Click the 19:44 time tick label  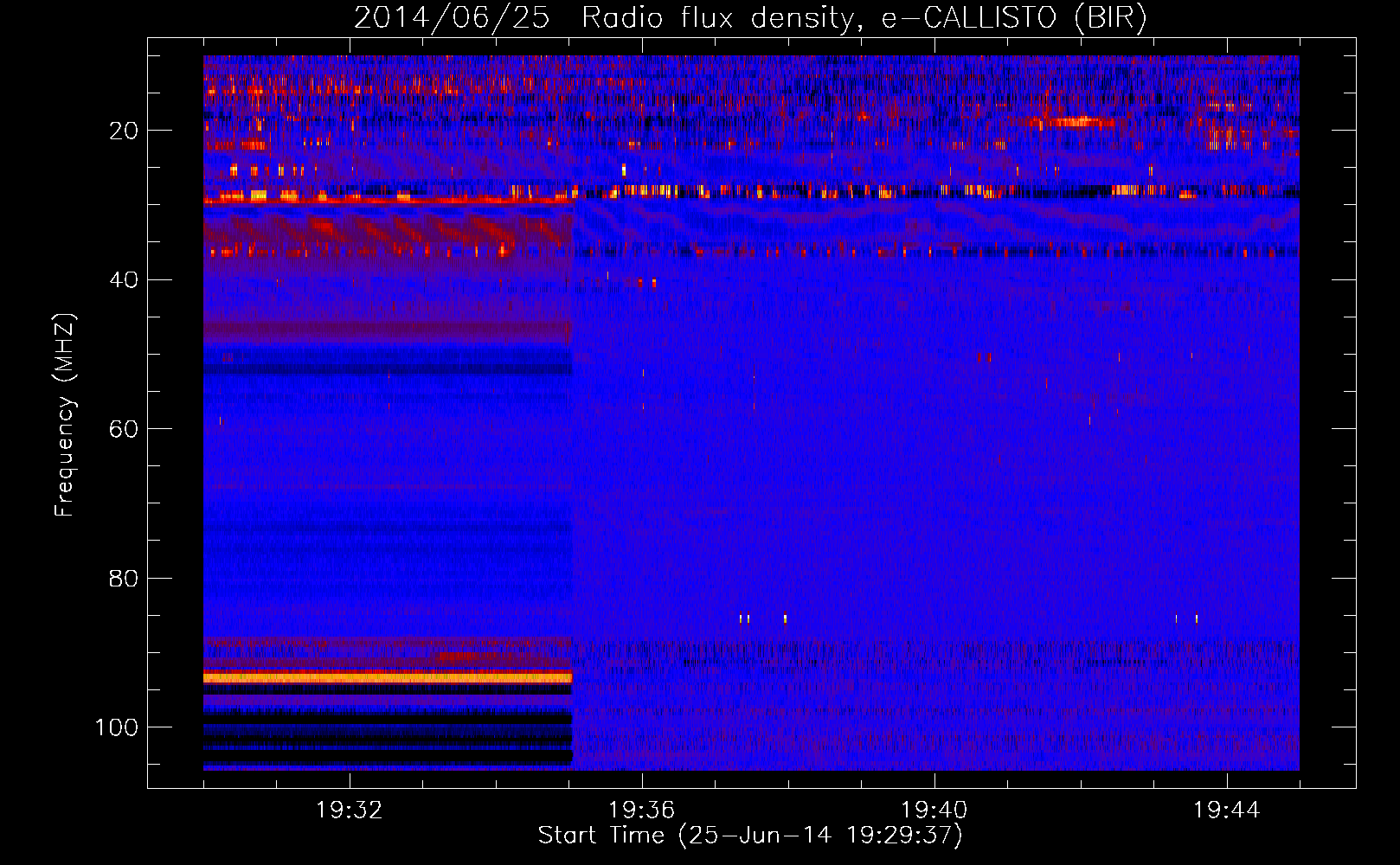1227,811
